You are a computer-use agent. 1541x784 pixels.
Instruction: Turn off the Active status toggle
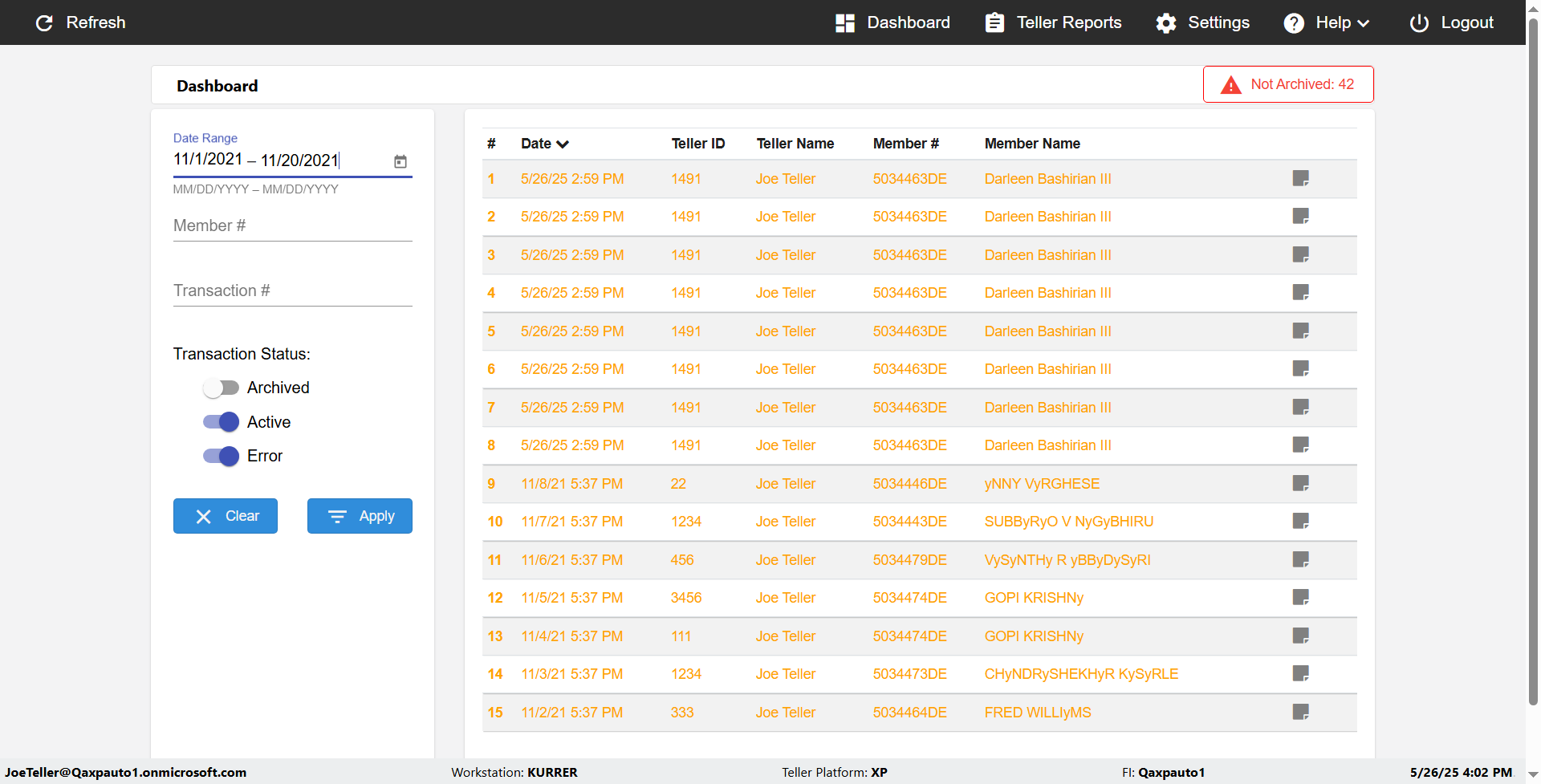click(x=221, y=422)
